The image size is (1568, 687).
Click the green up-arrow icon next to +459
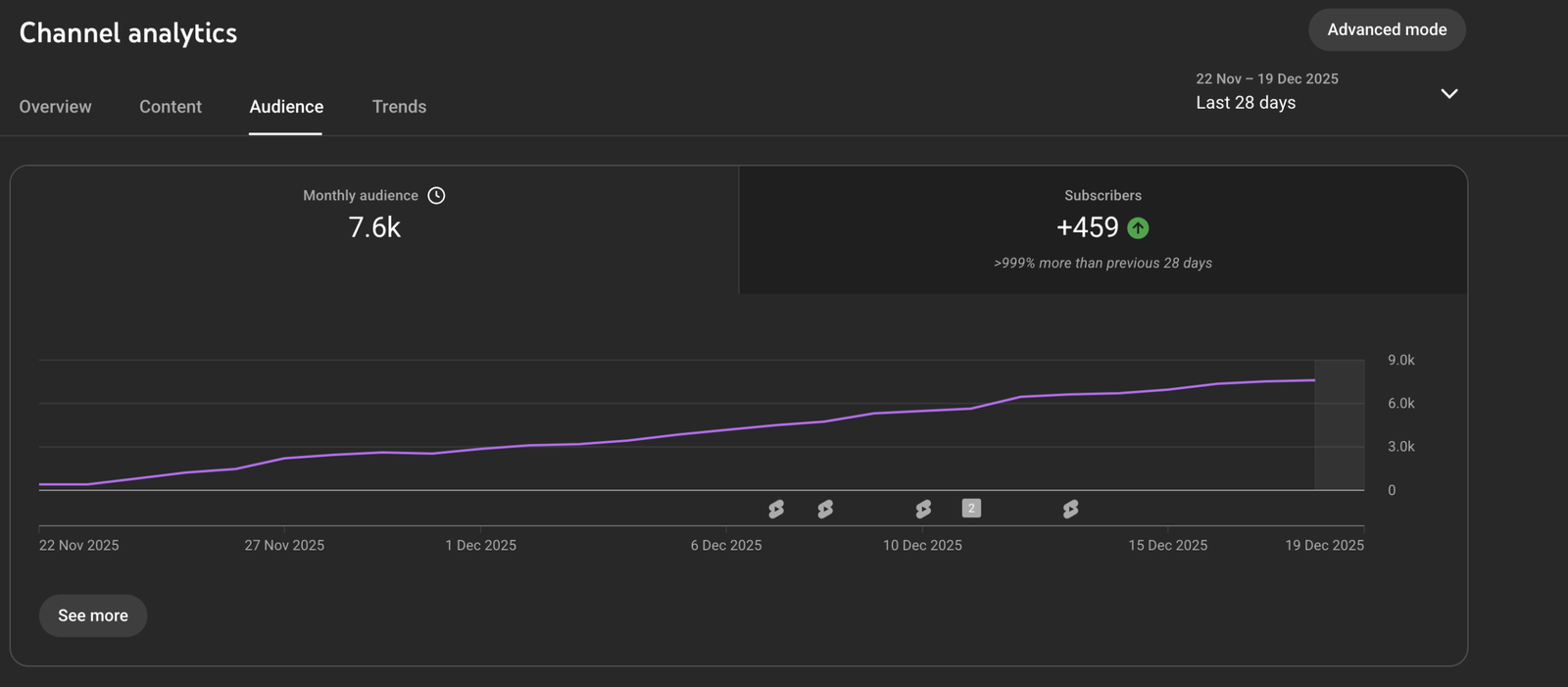1138,228
